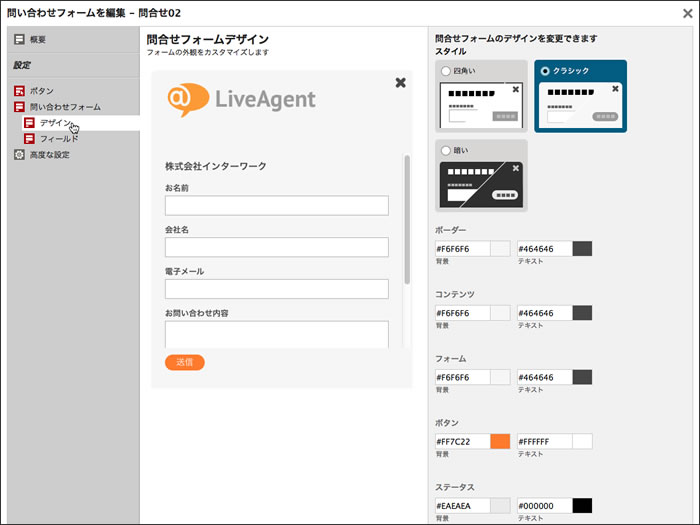
Task: Select 問い合わせフォーム in sidebar
Action: tap(65, 107)
